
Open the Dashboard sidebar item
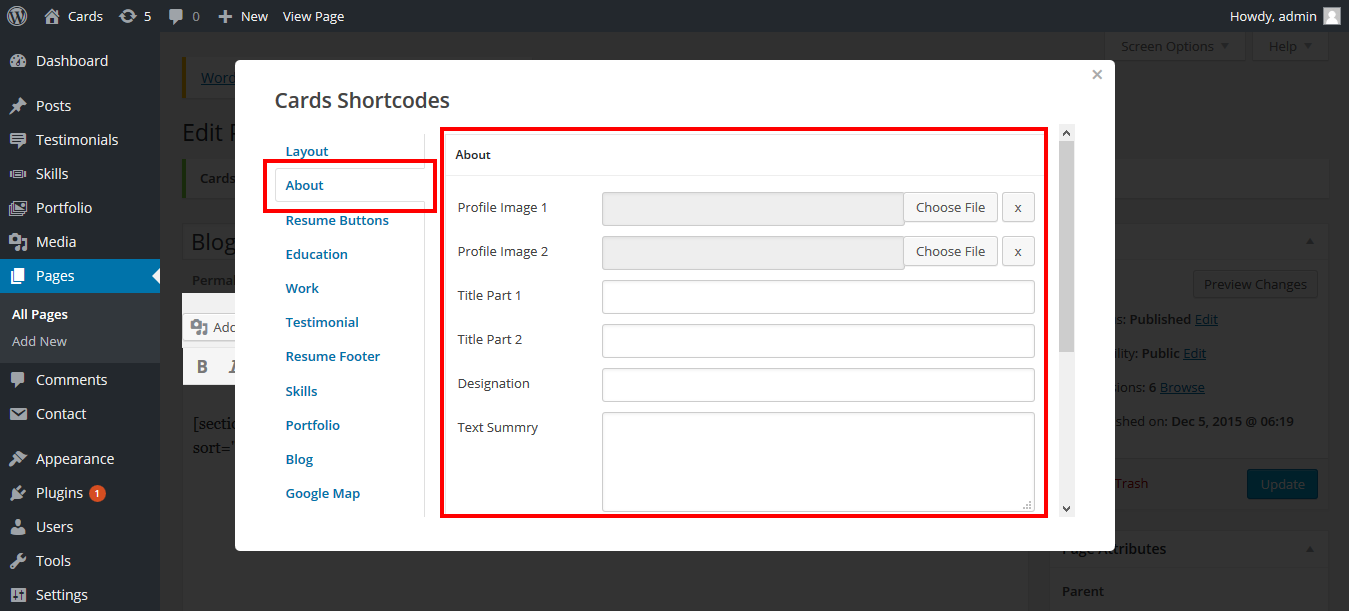click(x=71, y=61)
